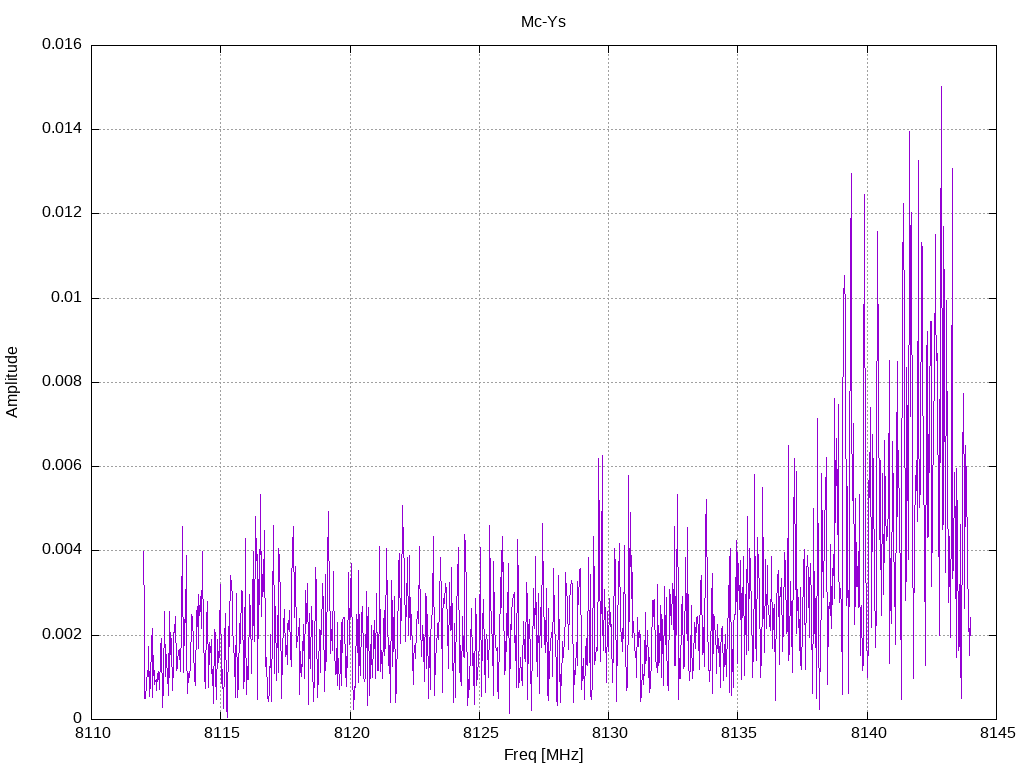Image resolution: width=1024 pixels, height=768 pixels.
Task: Select the 8135 x-axis tick label
Action: point(737,734)
